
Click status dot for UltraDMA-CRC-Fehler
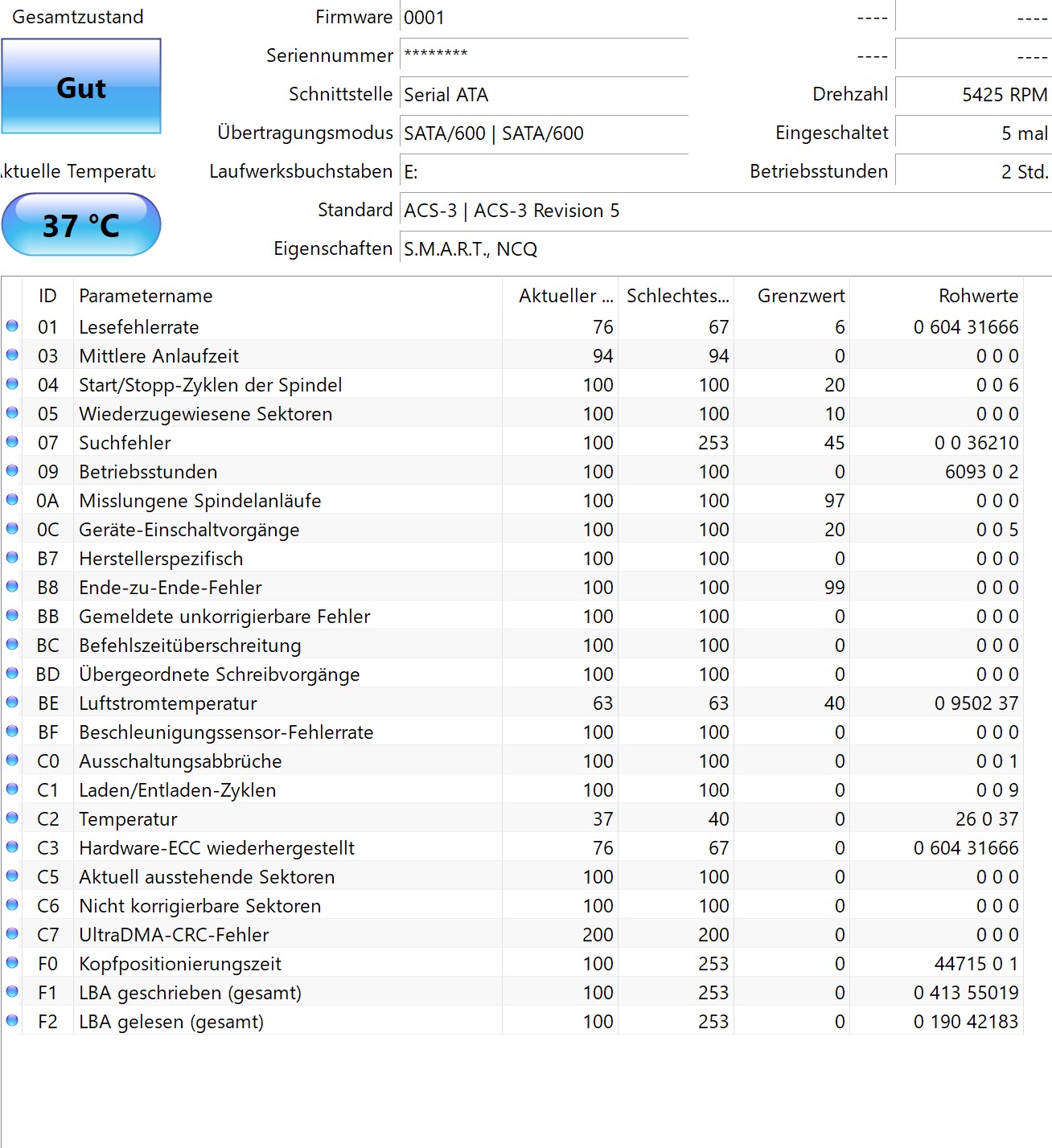pos(12,933)
